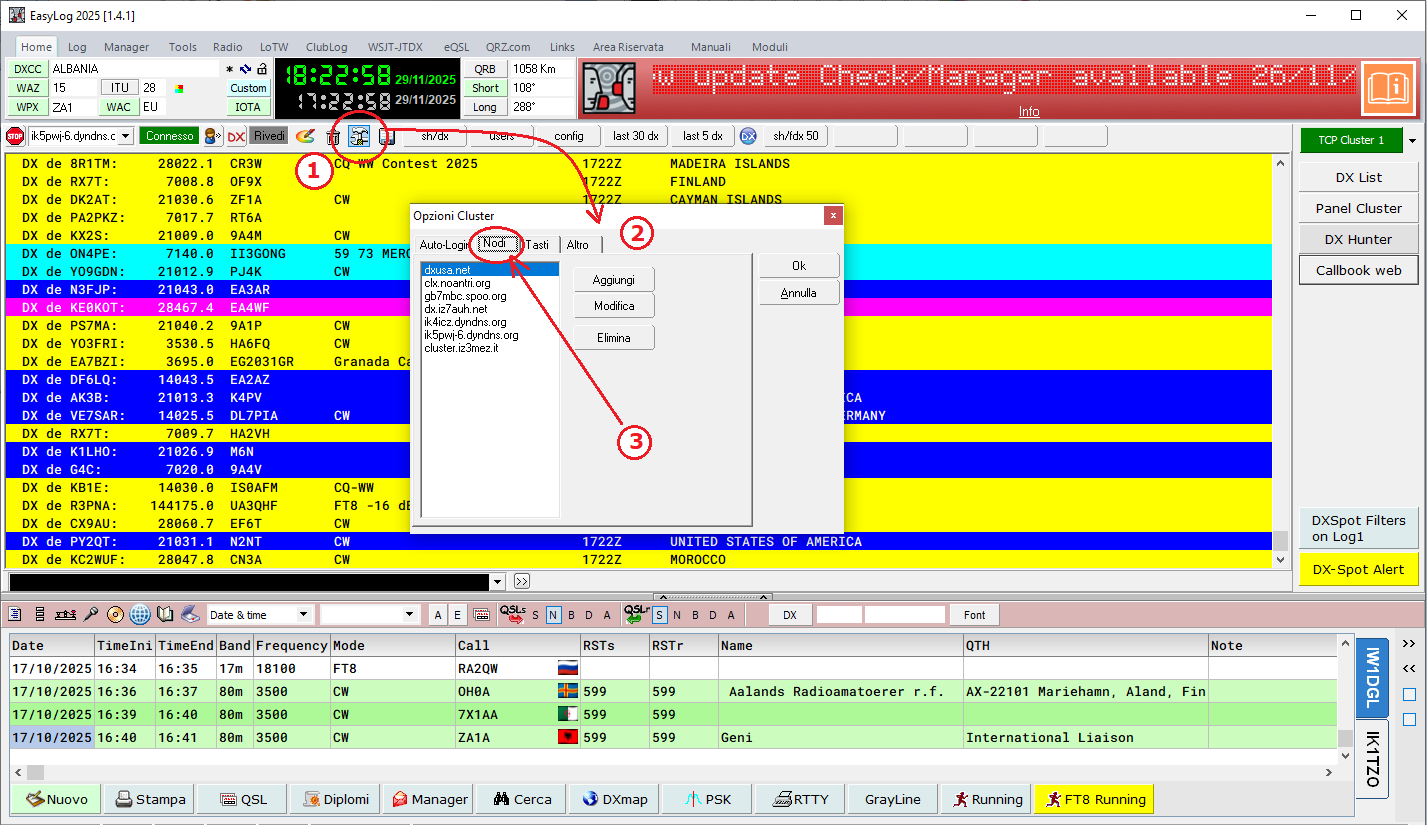Open cluster options tools icon
This screenshot has width=1427, height=825.
click(x=359, y=136)
